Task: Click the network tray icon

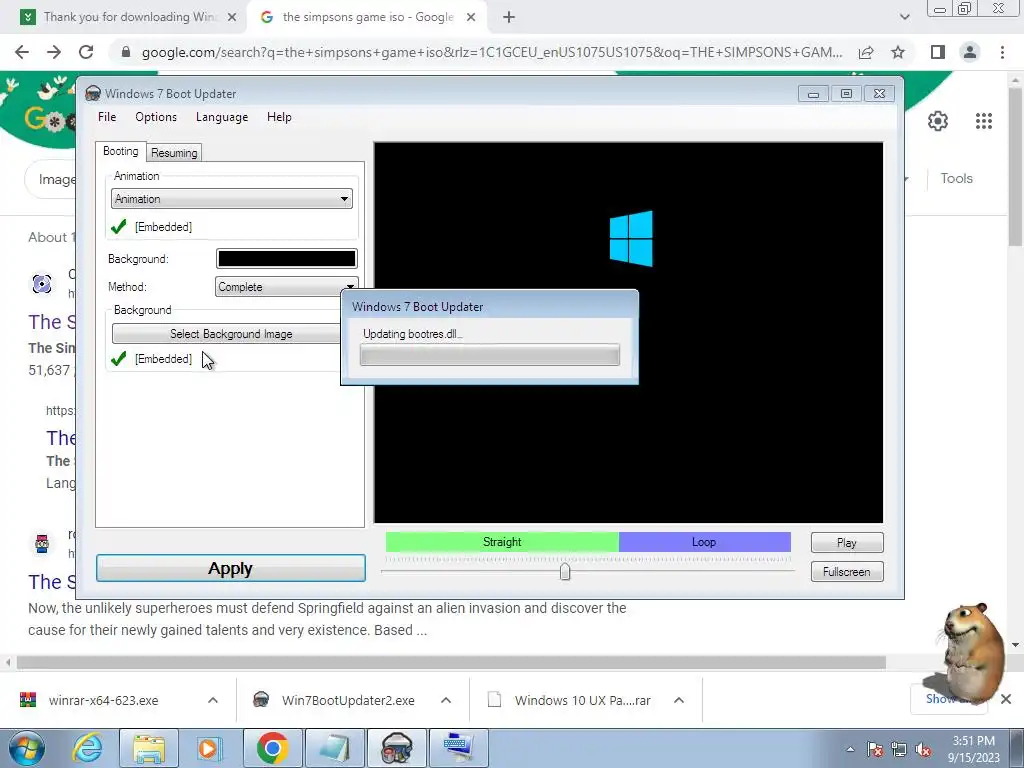Action: coord(899,750)
